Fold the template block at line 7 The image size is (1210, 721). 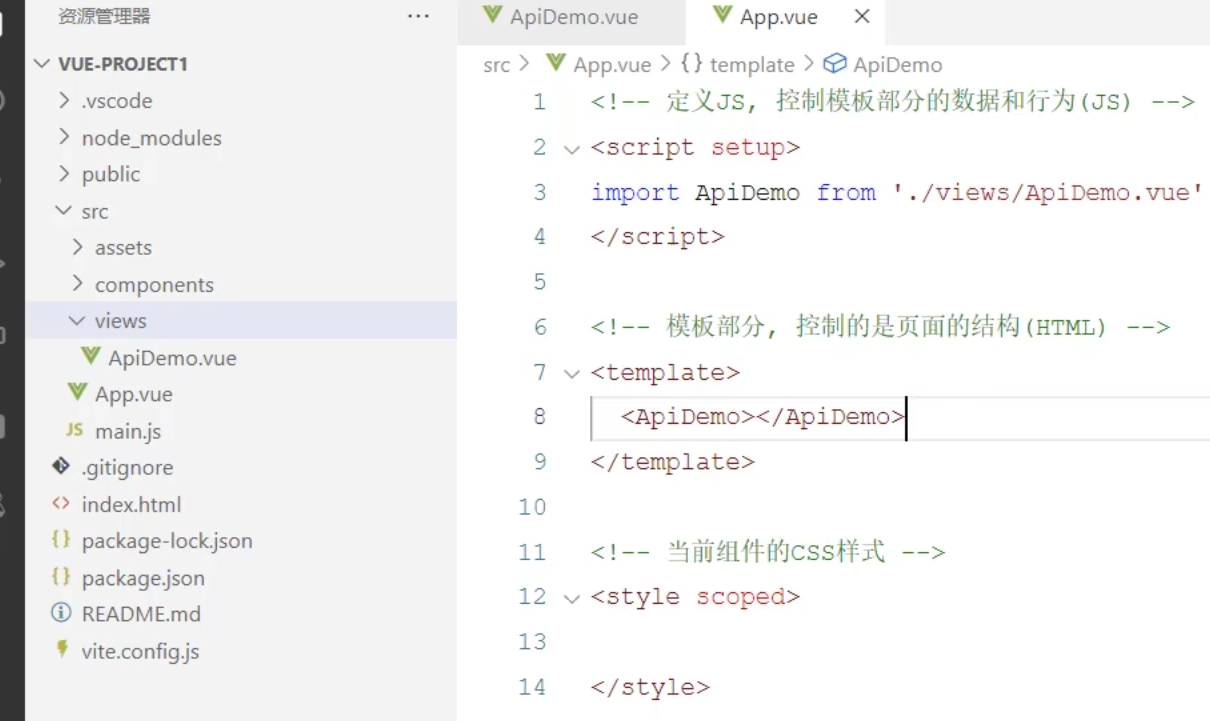coord(572,374)
